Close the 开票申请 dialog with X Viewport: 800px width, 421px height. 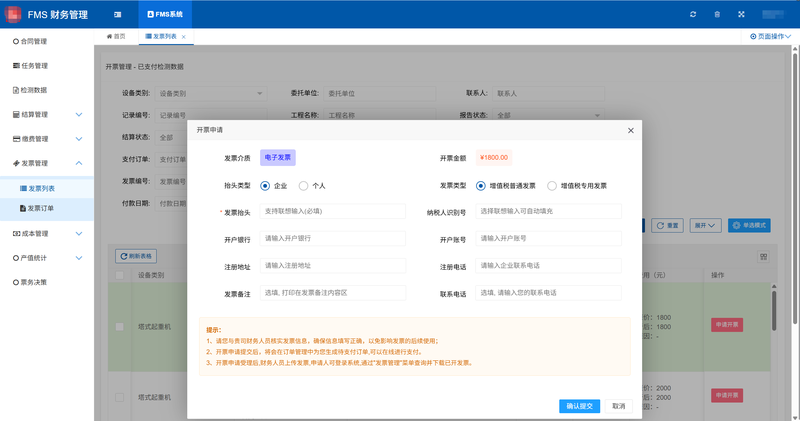(x=631, y=131)
